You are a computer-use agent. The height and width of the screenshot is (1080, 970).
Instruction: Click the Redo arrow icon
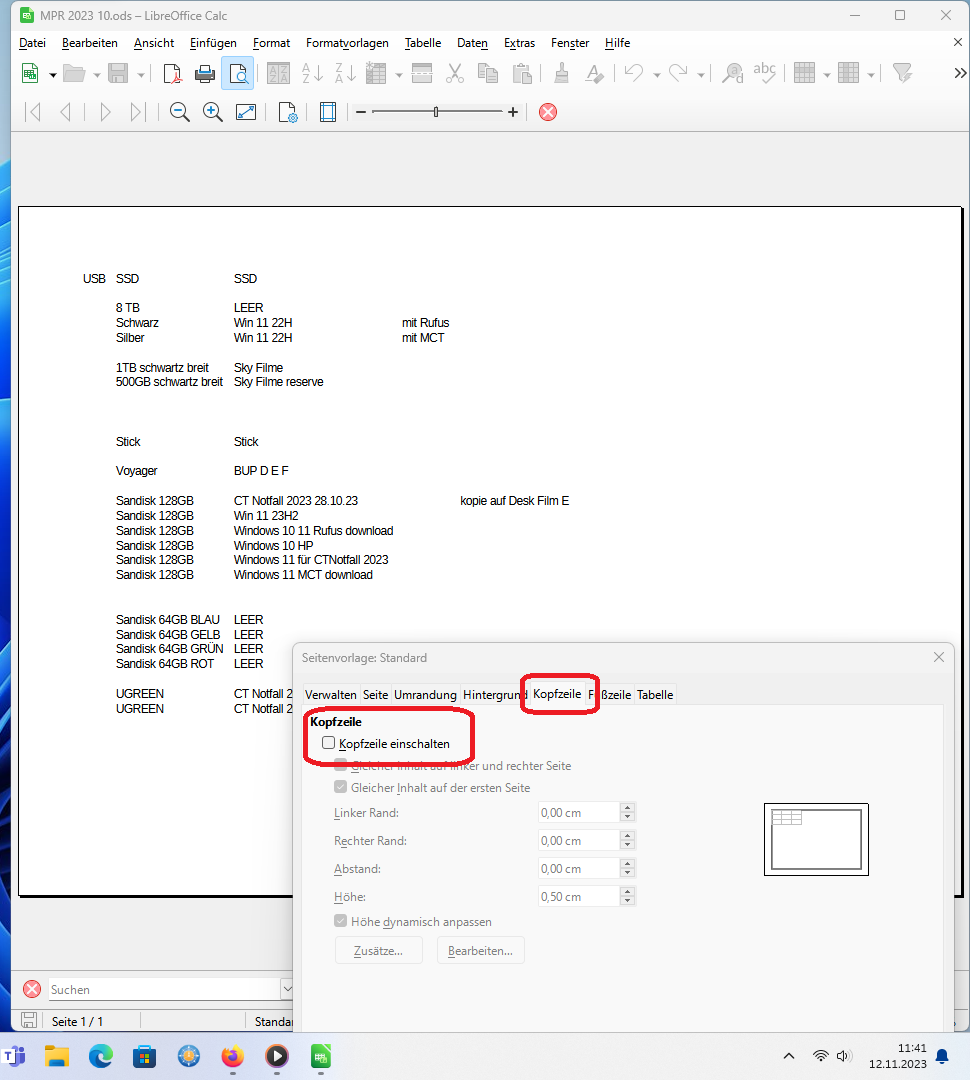click(x=679, y=73)
